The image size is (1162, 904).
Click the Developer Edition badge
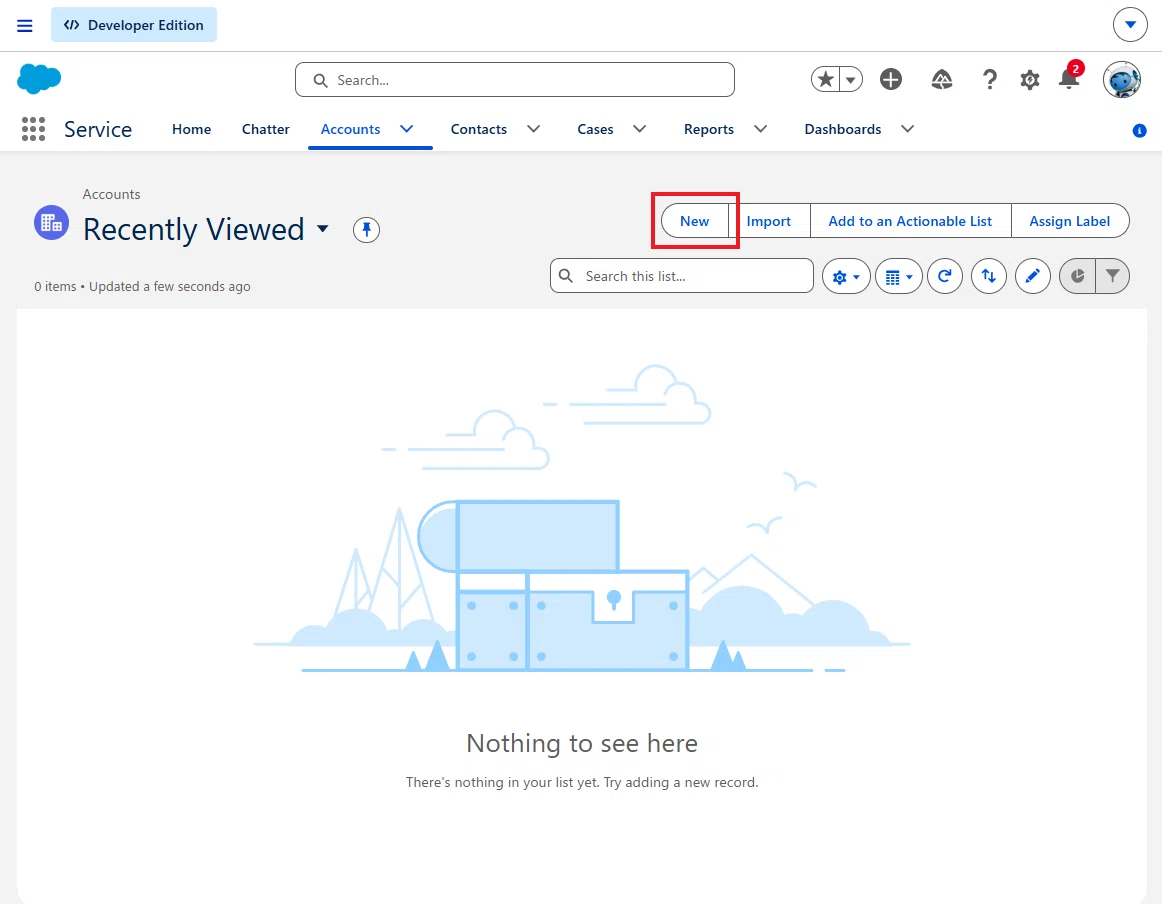[134, 24]
